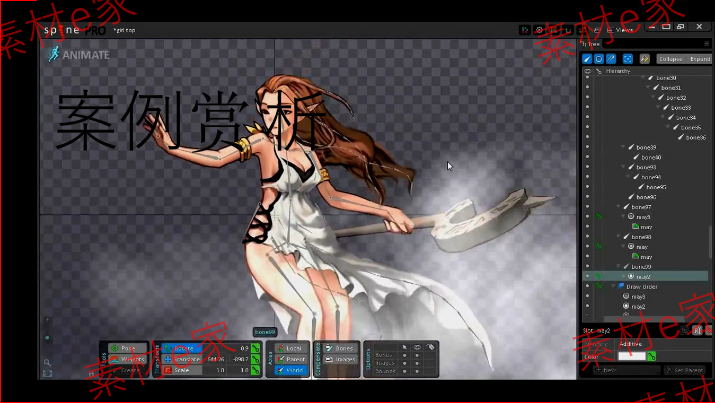Viewport: 715px width, 403px height.
Task: Click the slot Color swatch
Action: click(x=632, y=356)
